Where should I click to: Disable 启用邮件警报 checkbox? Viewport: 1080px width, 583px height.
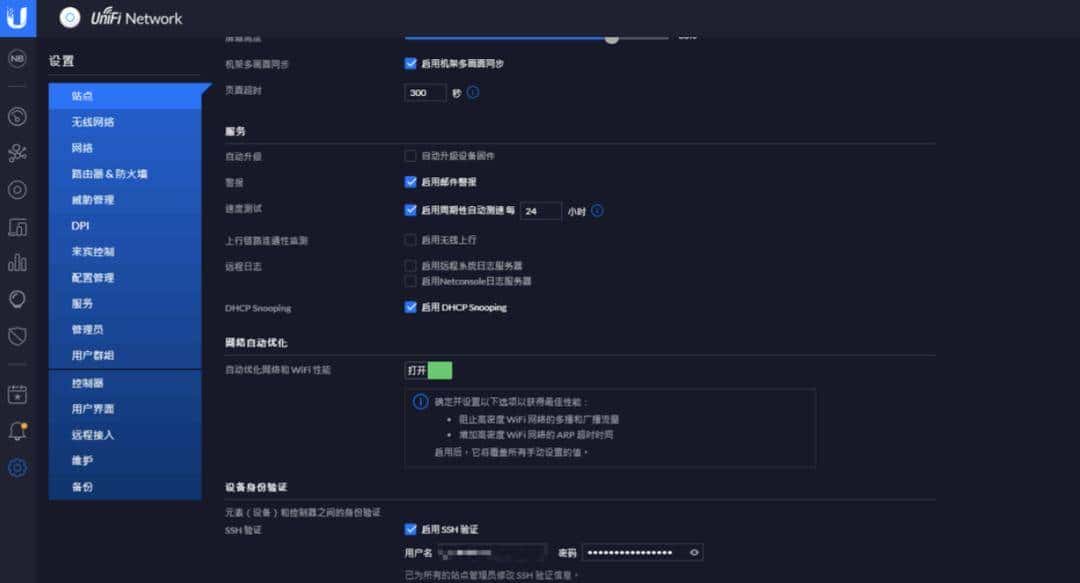pos(410,182)
